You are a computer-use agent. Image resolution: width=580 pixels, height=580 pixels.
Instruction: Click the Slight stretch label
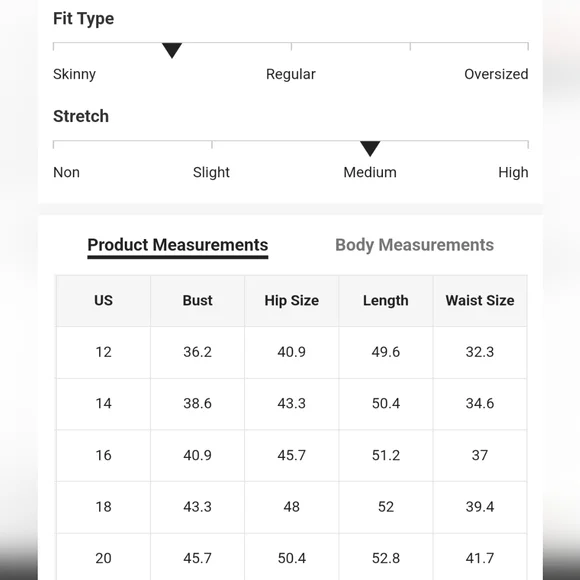click(211, 172)
